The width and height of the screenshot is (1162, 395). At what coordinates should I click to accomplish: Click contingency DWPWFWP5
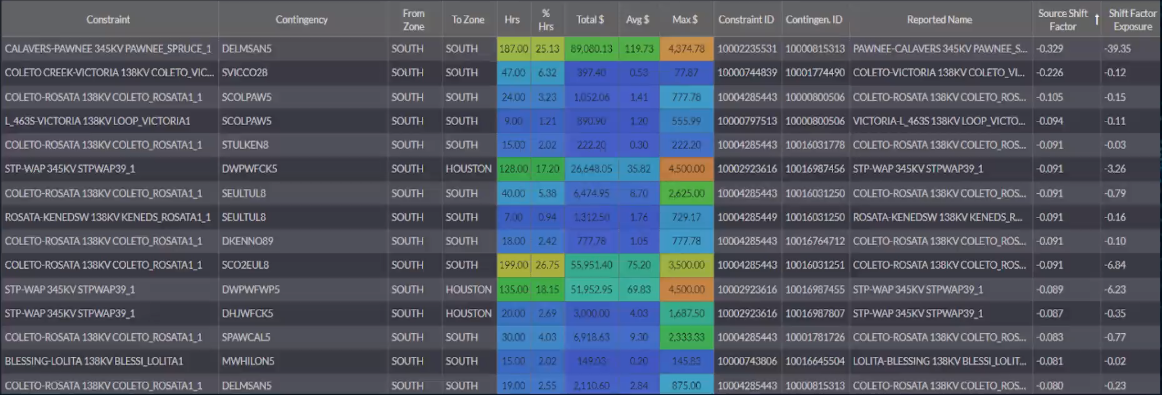pos(249,290)
